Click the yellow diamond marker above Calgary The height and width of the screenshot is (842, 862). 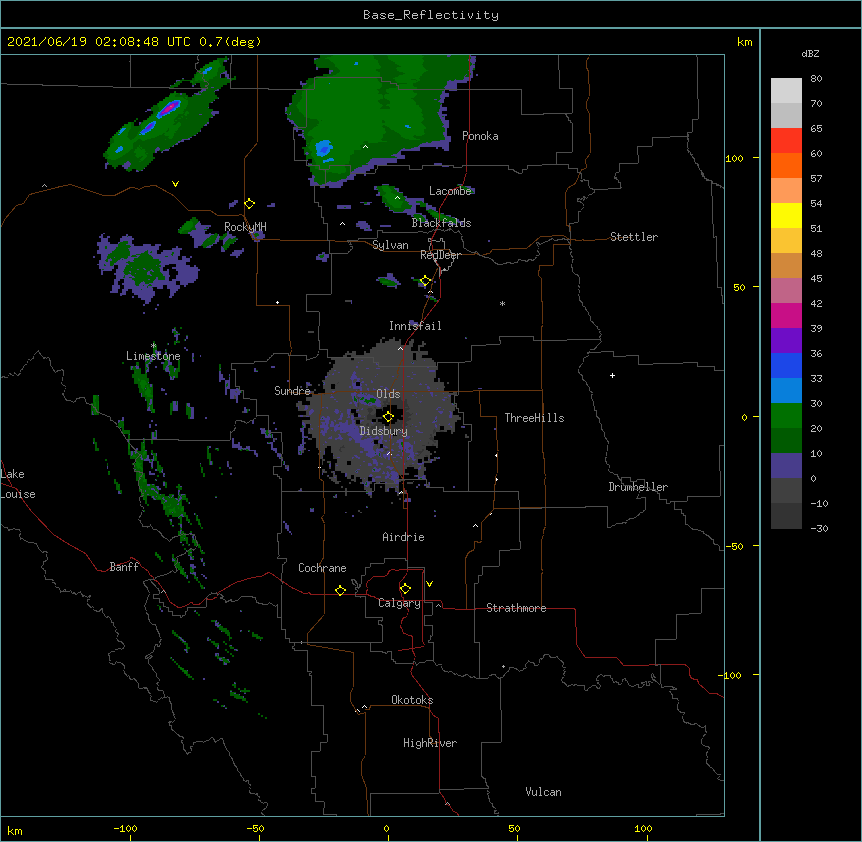pyautogui.click(x=405, y=589)
